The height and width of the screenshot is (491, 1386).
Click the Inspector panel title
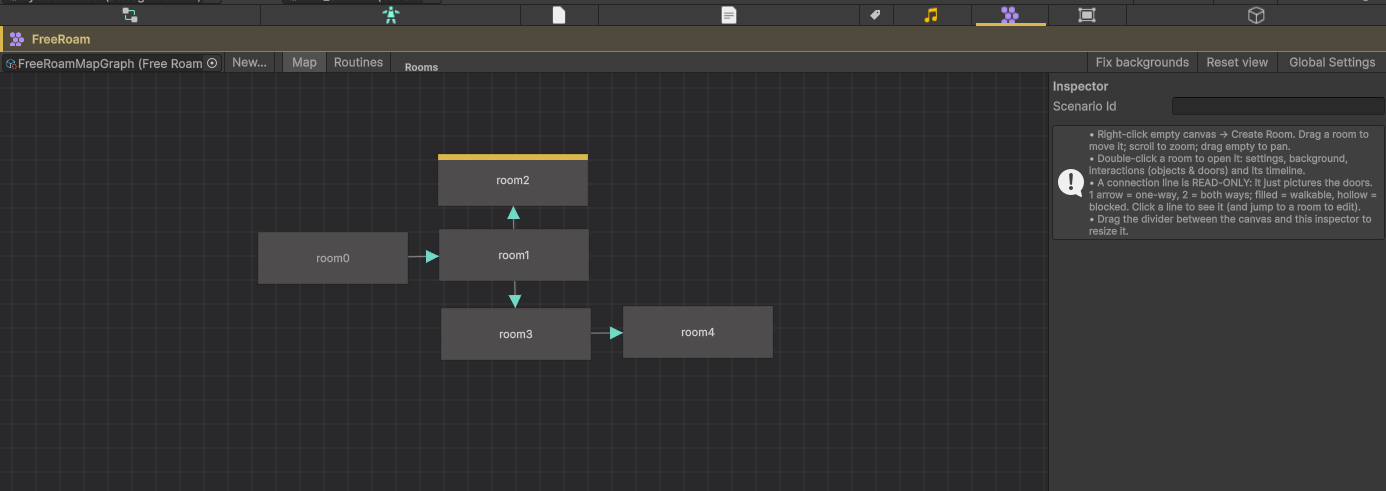(1080, 87)
